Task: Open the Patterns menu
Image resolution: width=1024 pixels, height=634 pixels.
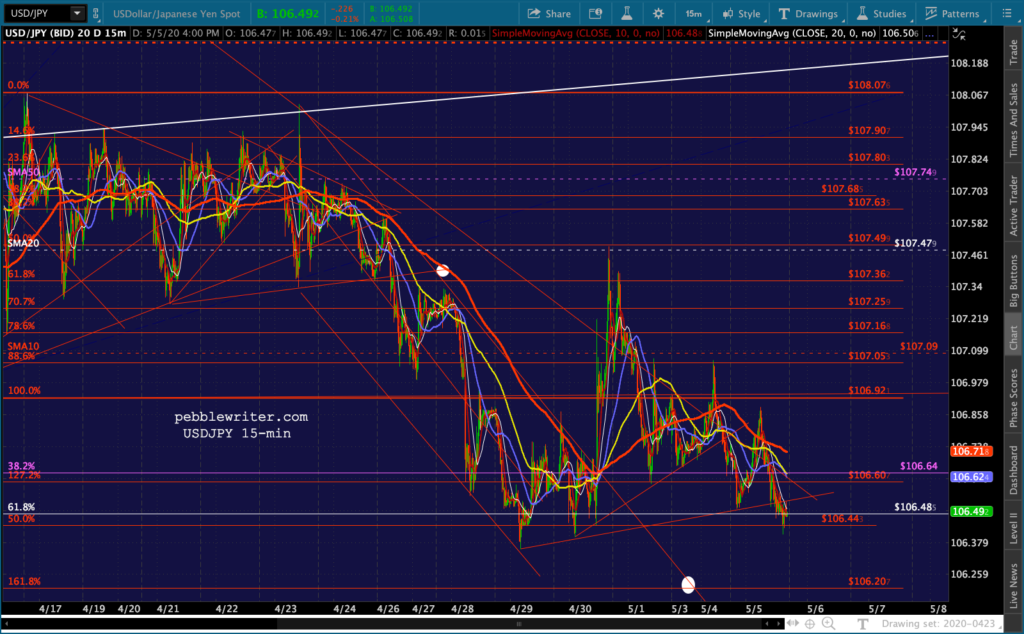Action: pos(953,13)
